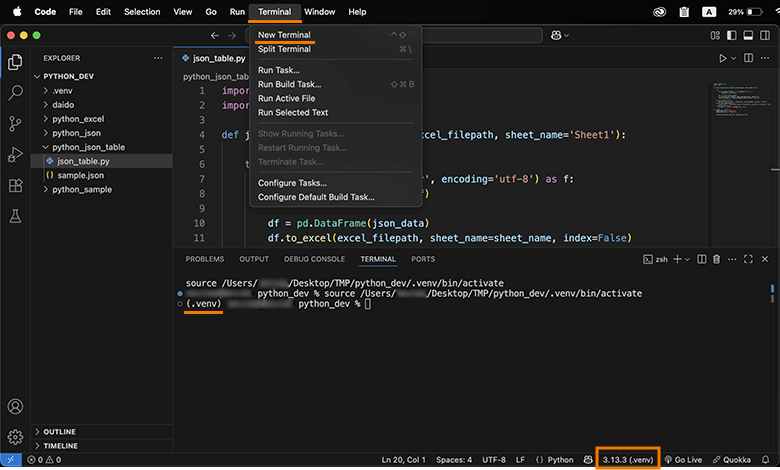This screenshot has height=470, width=780.
Task: Click the Apple menu logo
Action: [17, 11]
